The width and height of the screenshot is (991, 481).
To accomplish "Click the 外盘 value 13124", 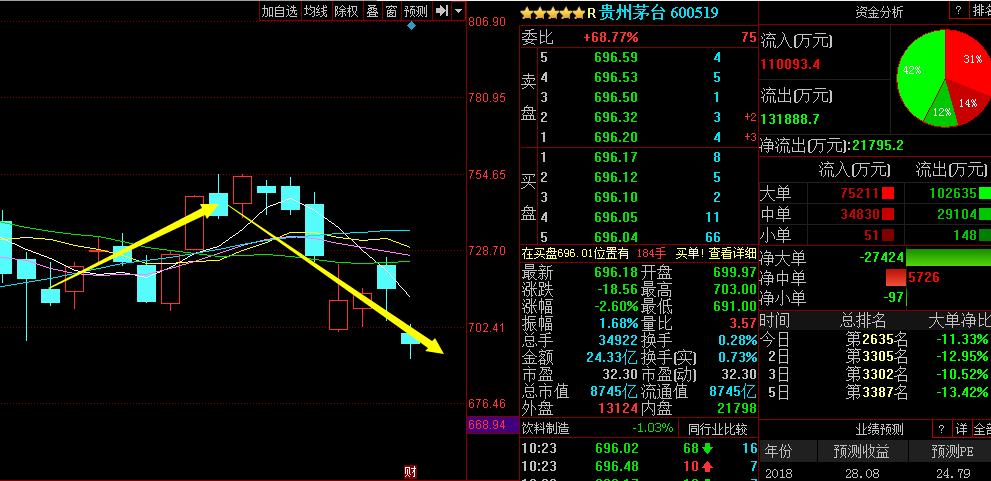I will click(x=617, y=408).
